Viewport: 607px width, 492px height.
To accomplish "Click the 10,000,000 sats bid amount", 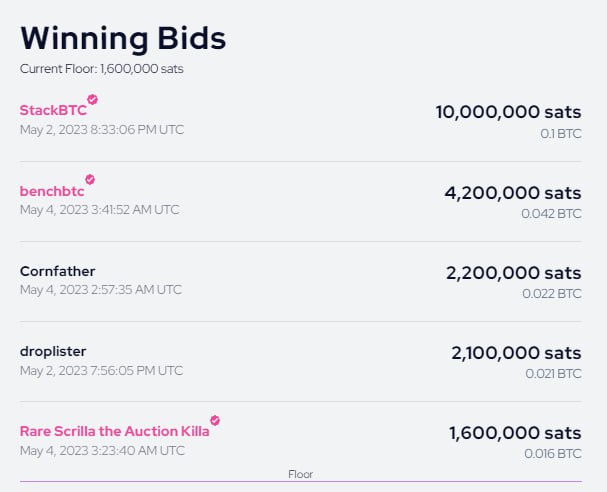I will tap(508, 112).
